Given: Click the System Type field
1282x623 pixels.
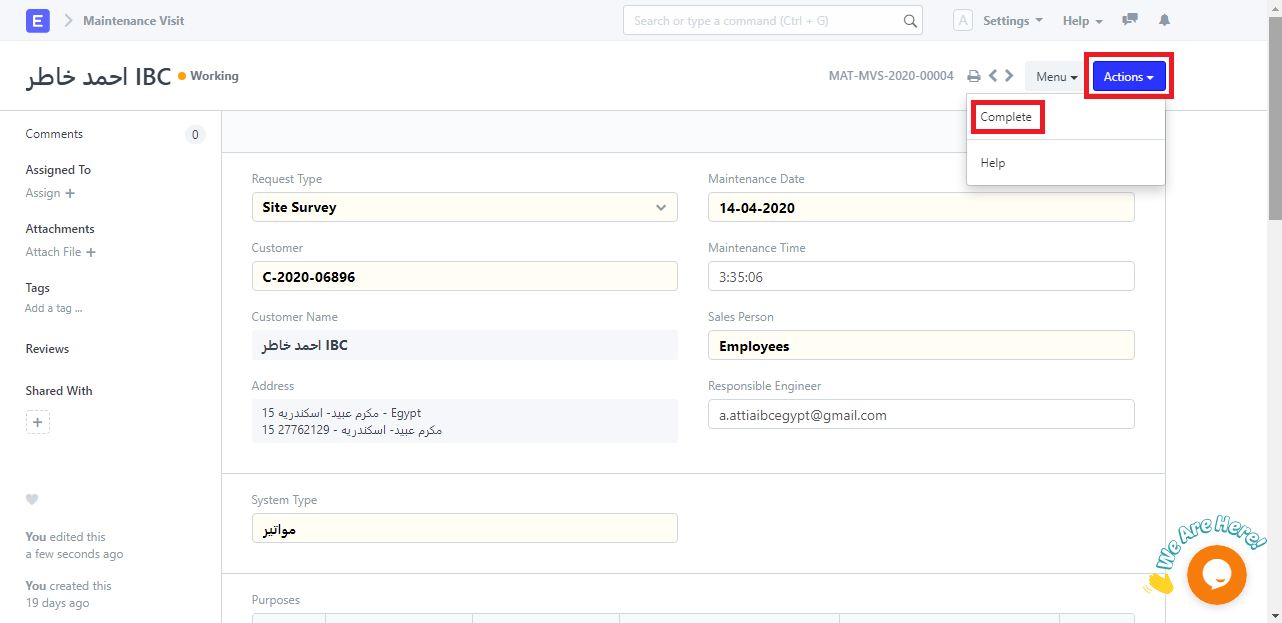Looking at the screenshot, I should pos(464,528).
